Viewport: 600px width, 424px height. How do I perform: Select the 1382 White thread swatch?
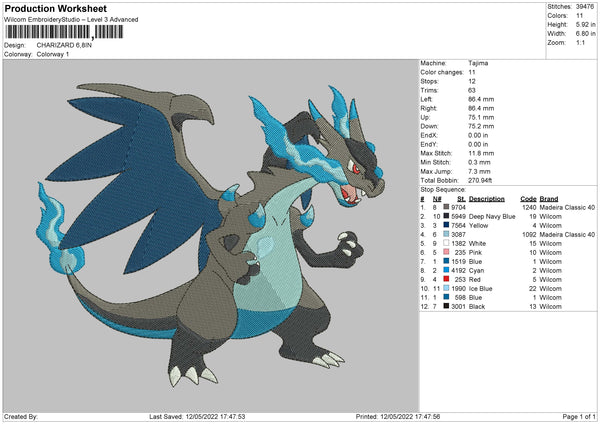[x=446, y=243]
